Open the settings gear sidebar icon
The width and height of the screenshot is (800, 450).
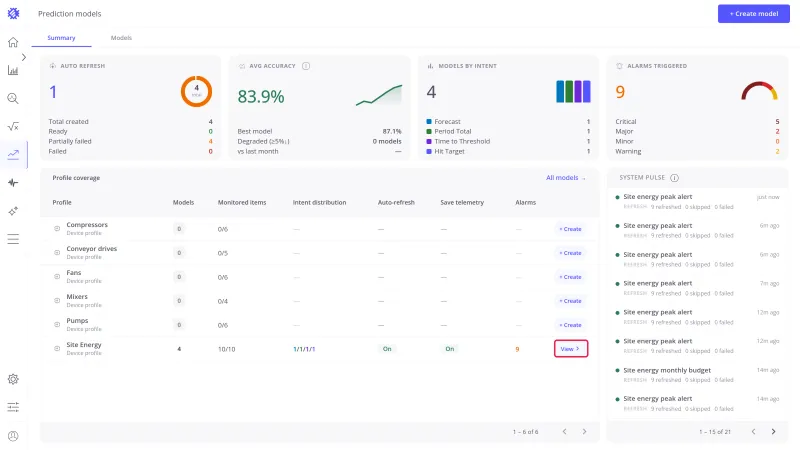pyautogui.click(x=13, y=379)
